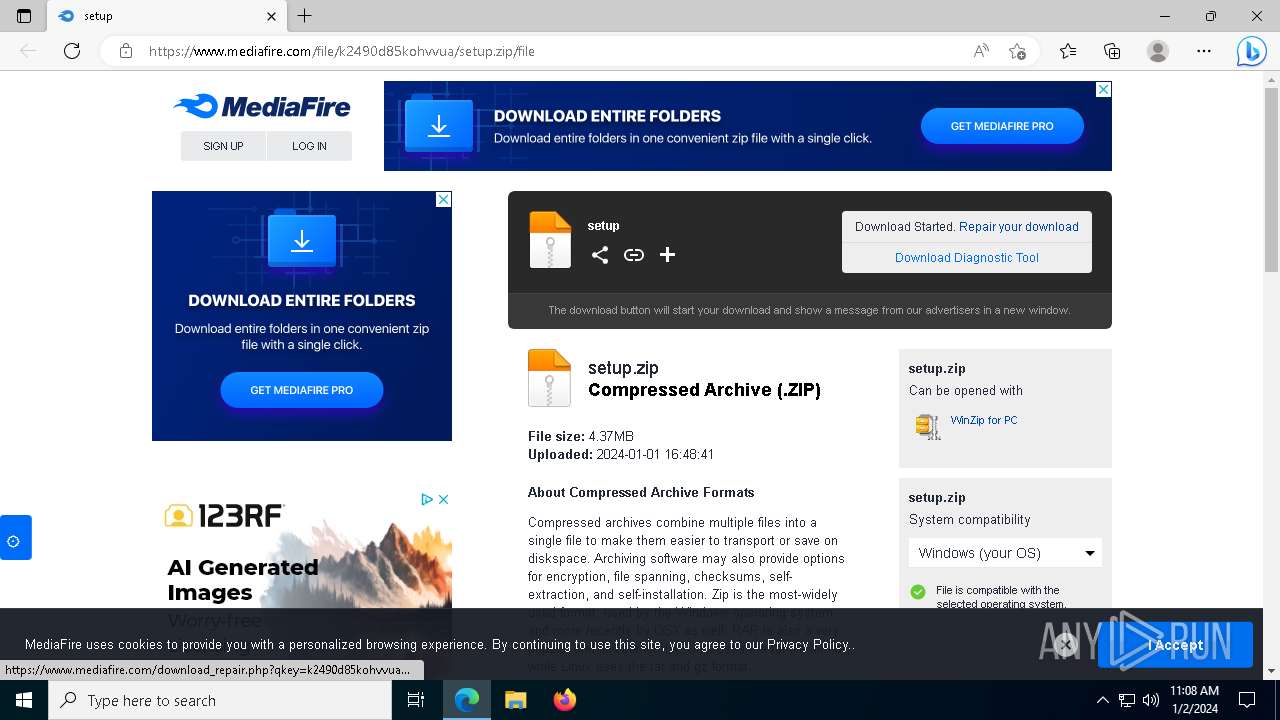Screen dimensions: 1280x720
Task: Click SIGN UP button
Action: [x=223, y=146]
